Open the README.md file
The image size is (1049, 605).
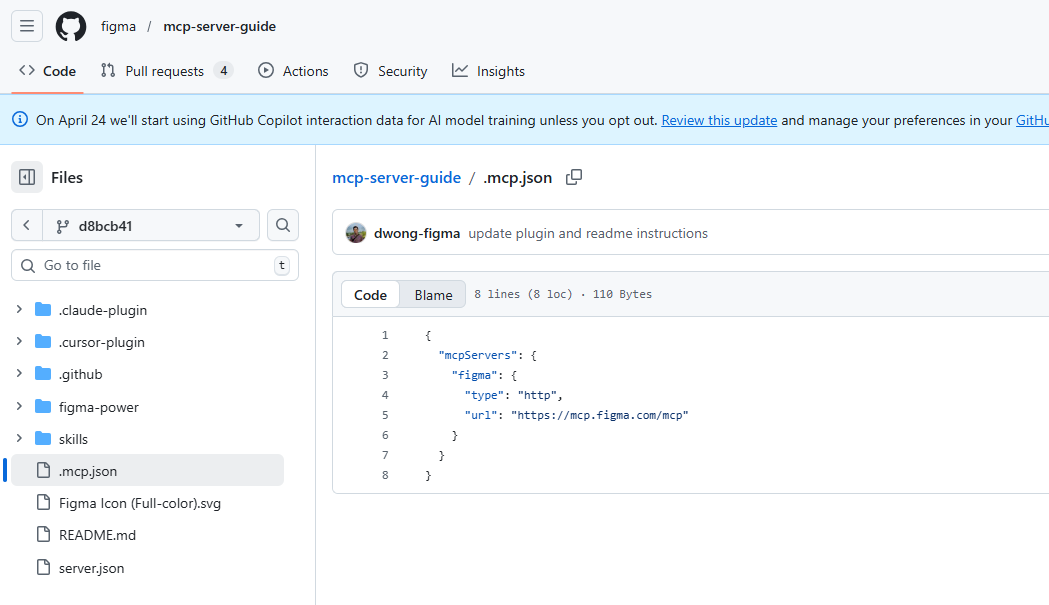click(97, 535)
